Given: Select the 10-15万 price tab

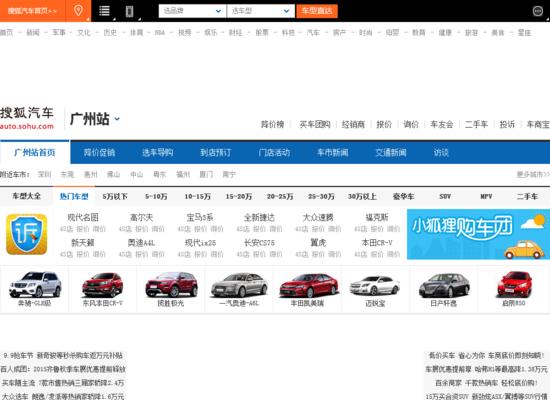Looking at the screenshot, I should 197,196.
